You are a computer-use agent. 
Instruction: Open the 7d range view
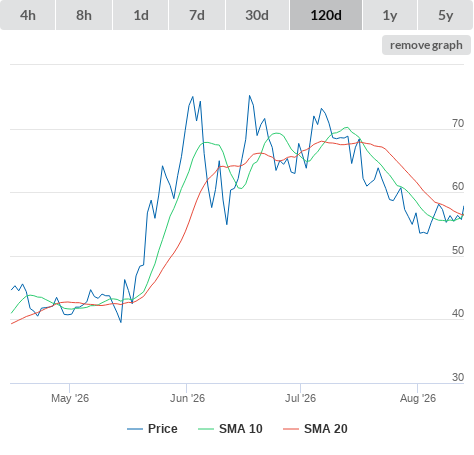[x=197, y=15]
